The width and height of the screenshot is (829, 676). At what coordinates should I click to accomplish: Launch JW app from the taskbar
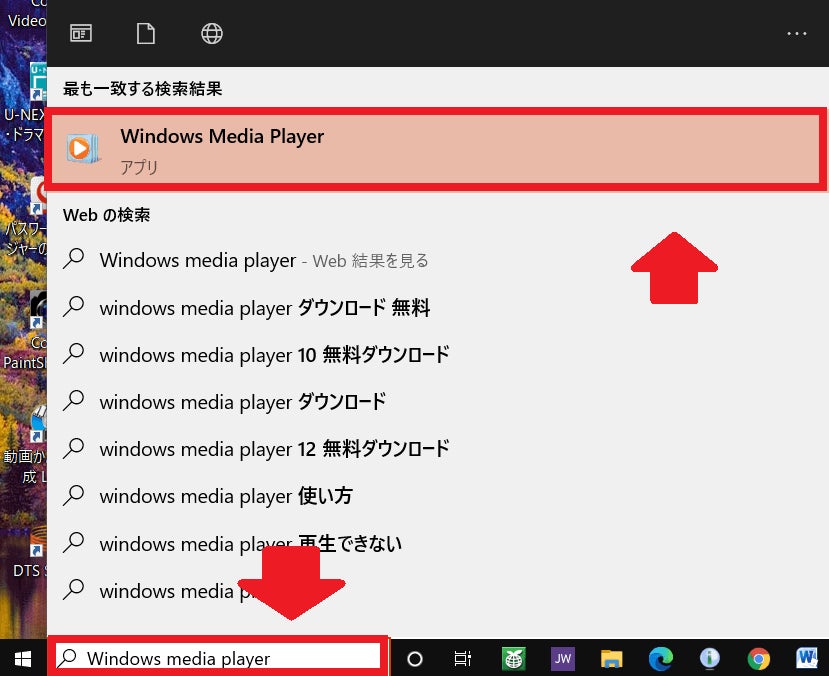[563, 659]
